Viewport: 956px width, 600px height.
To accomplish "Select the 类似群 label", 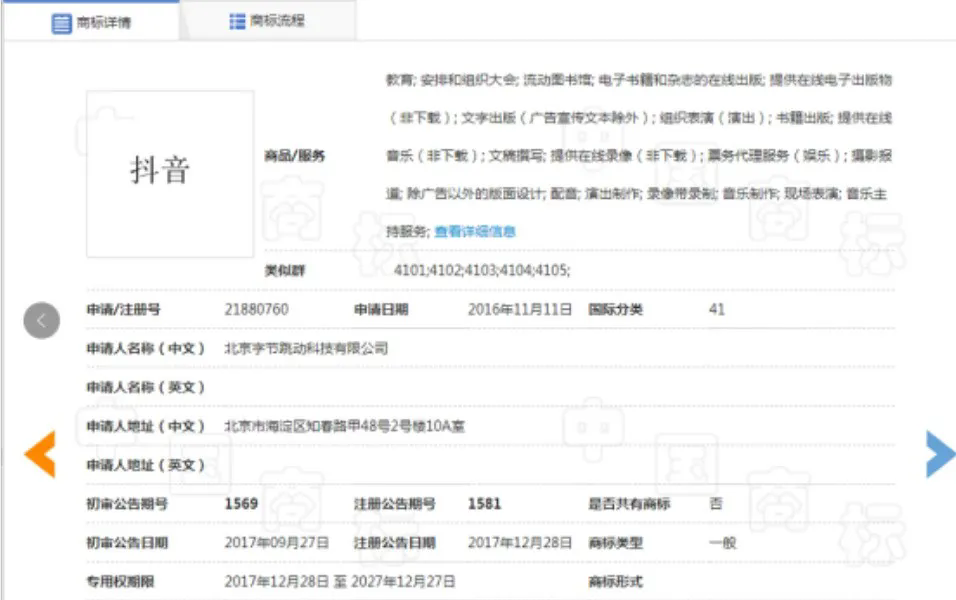I will (285, 270).
